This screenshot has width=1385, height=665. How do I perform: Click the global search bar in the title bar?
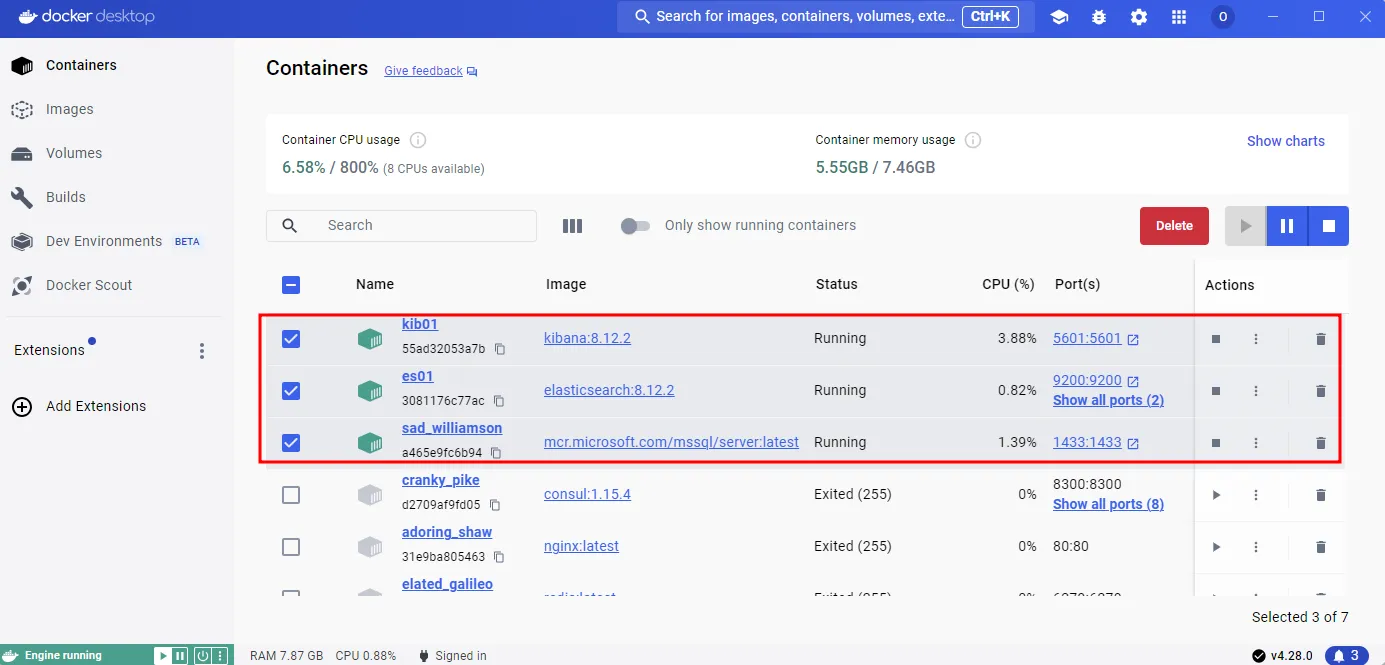(x=825, y=17)
